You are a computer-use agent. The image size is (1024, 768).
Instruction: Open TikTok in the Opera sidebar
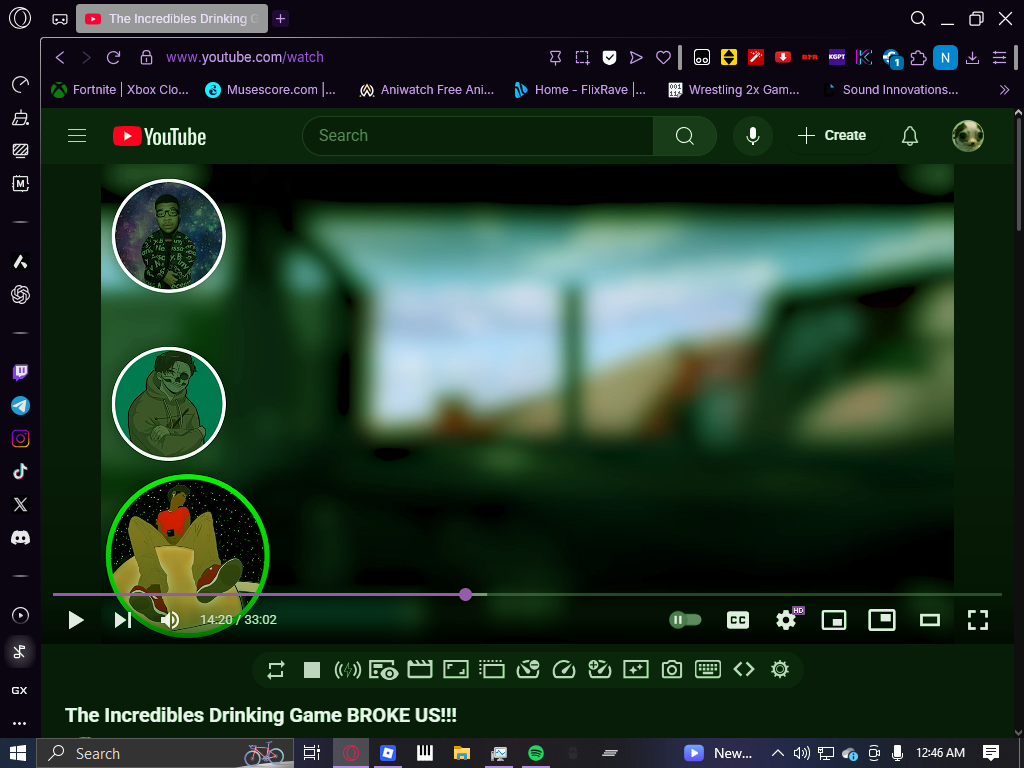[20, 472]
